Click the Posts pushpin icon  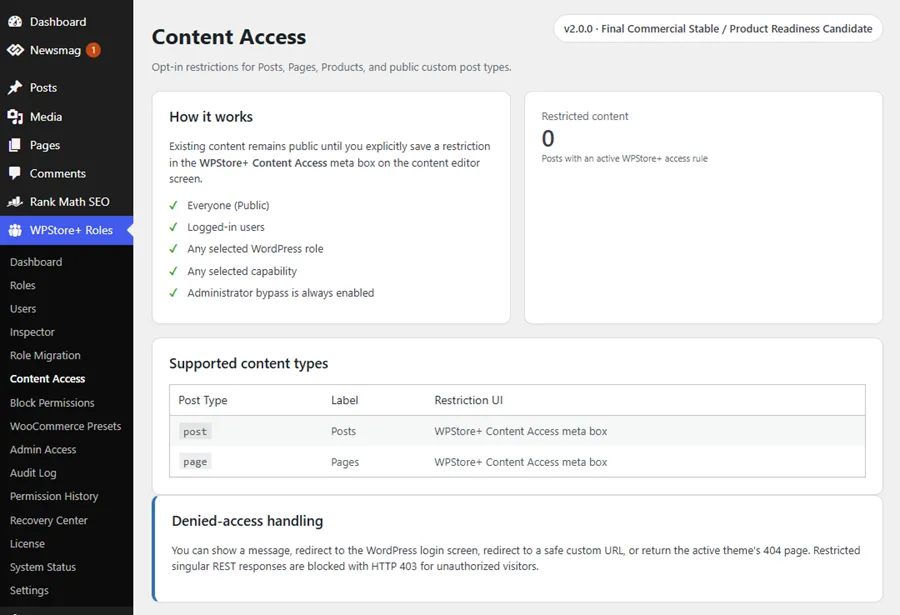[x=15, y=87]
